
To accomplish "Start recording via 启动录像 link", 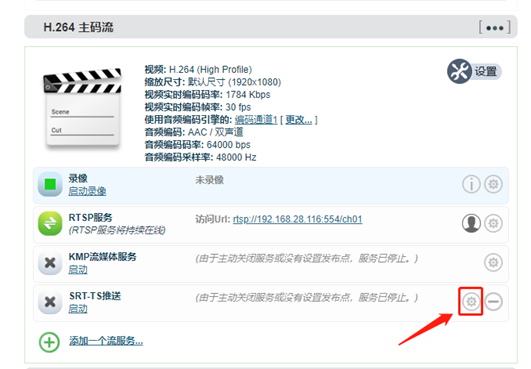I will pyautogui.click(x=87, y=191).
